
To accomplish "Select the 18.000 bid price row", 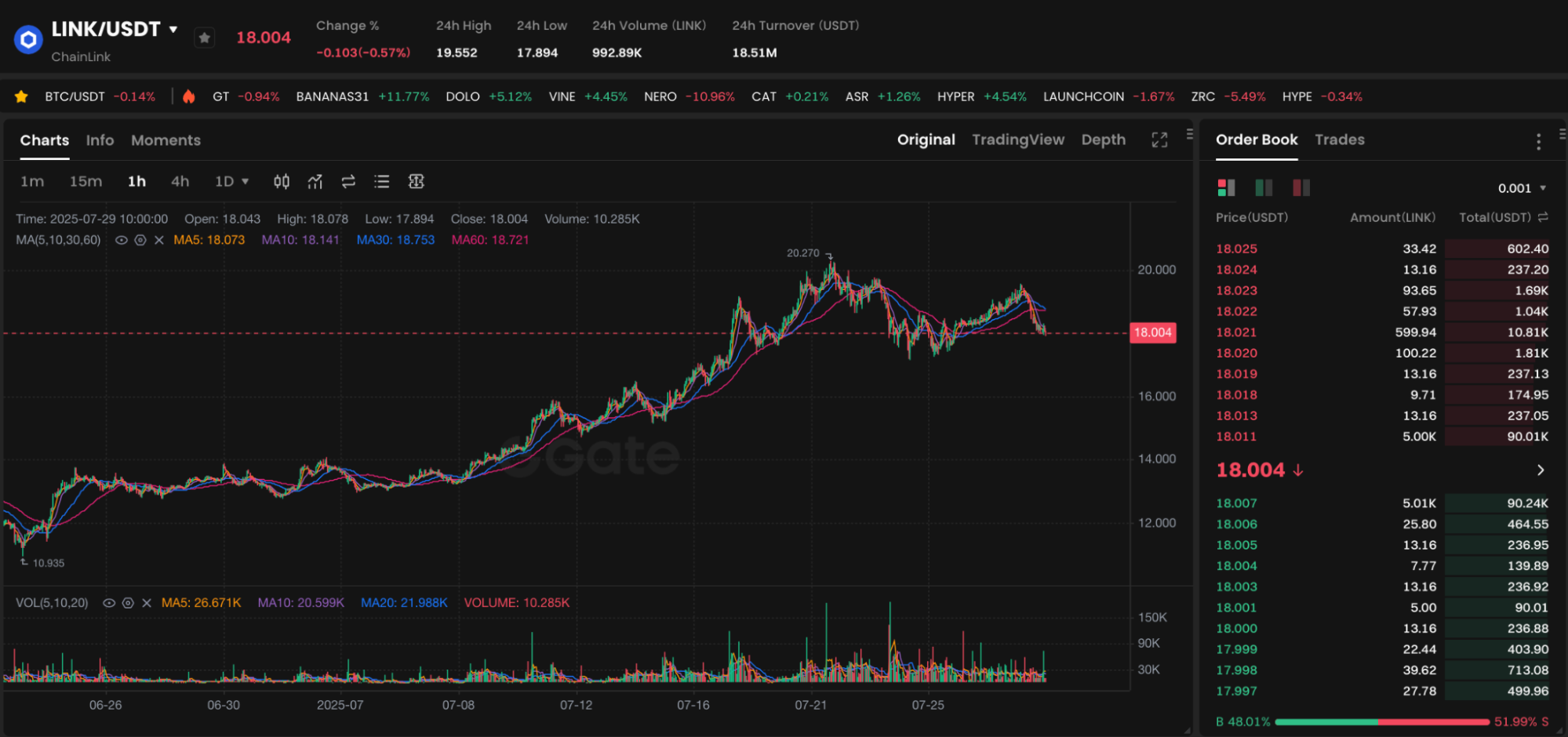I will pos(1382,629).
